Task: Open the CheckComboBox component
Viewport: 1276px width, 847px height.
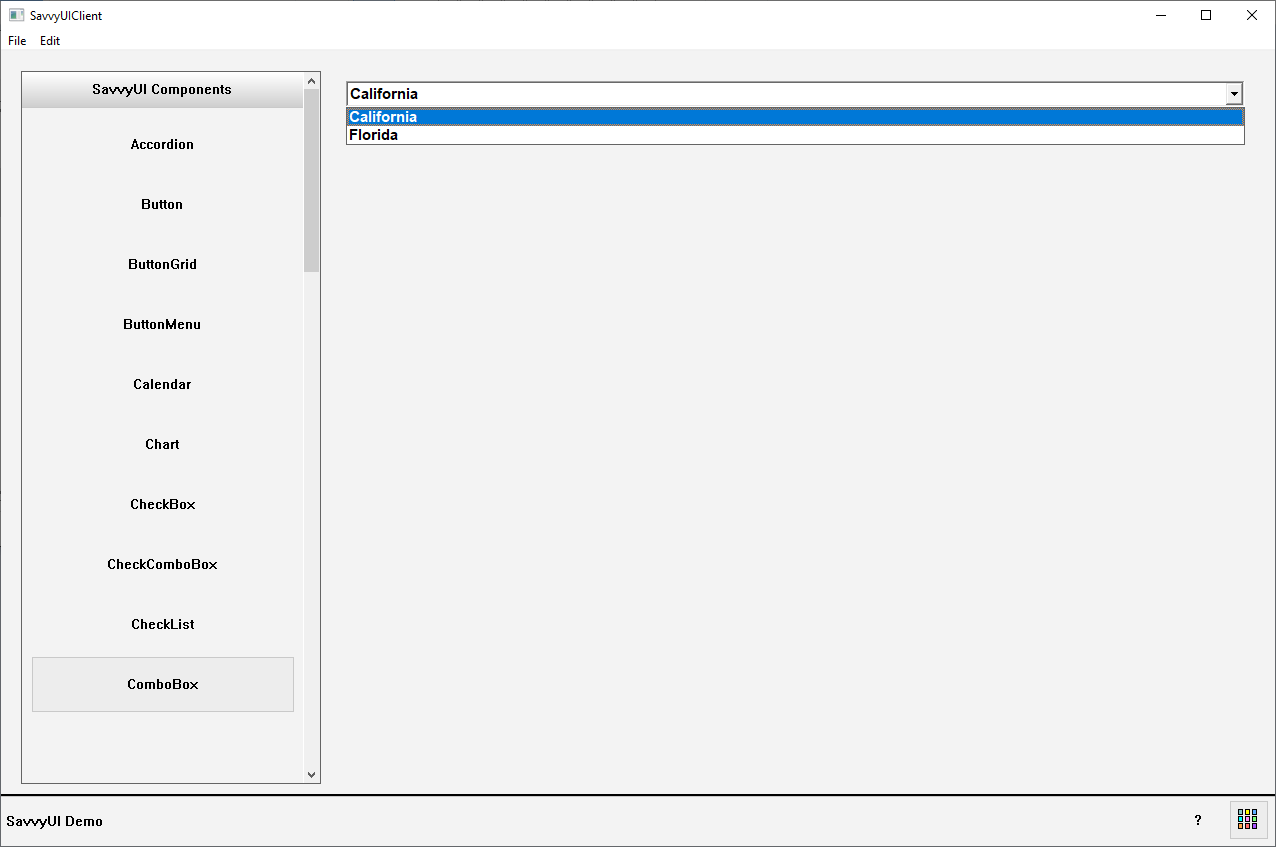Action: 162,564
